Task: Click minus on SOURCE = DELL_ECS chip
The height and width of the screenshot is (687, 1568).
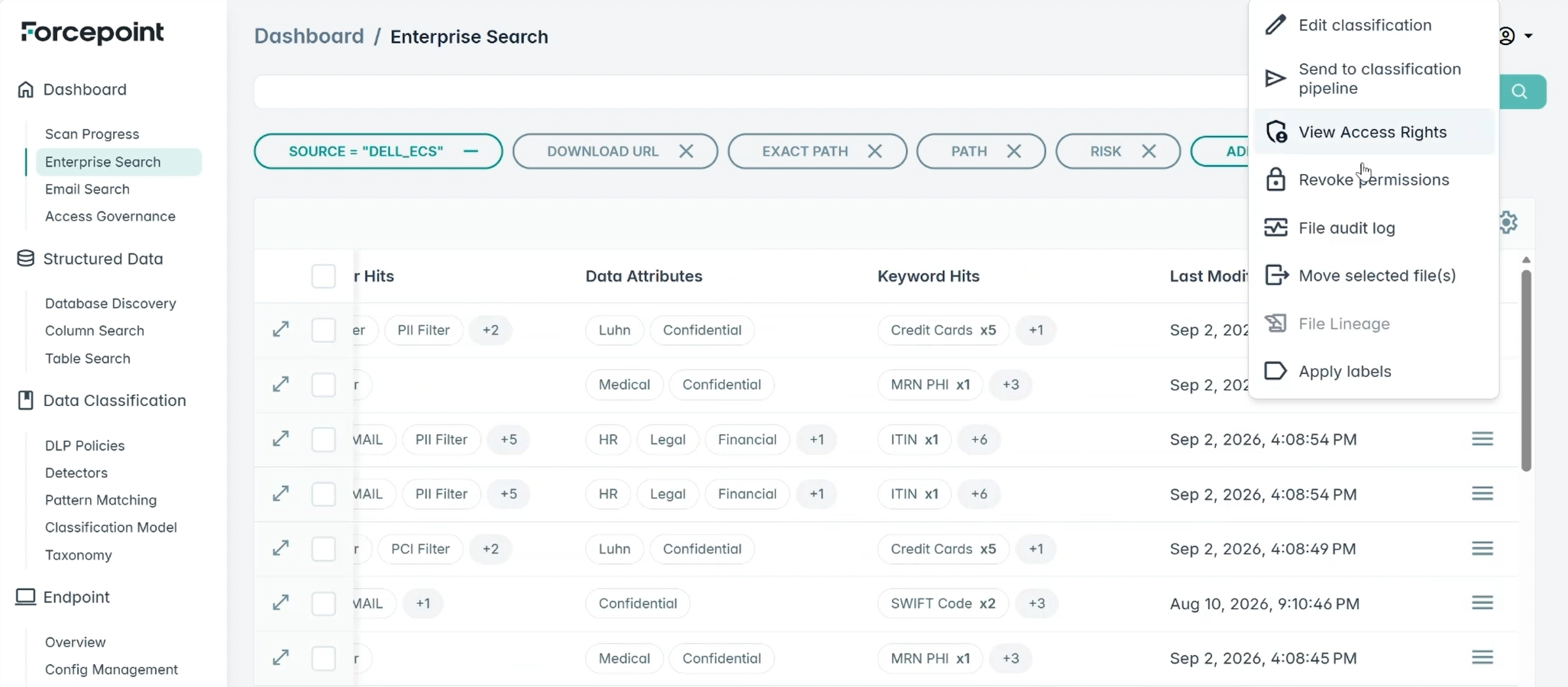Action: [x=471, y=151]
